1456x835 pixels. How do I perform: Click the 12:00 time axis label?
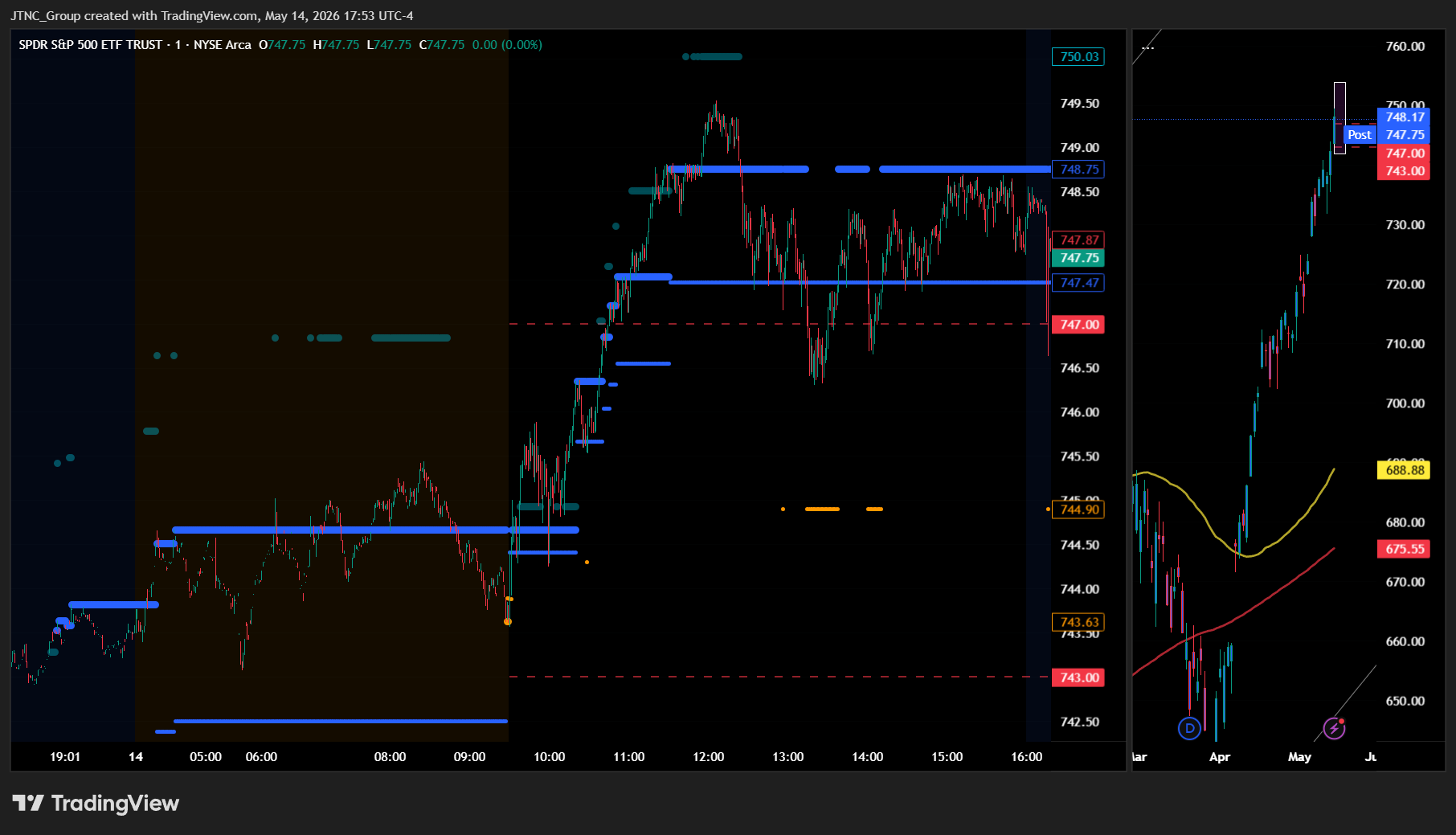click(x=708, y=757)
